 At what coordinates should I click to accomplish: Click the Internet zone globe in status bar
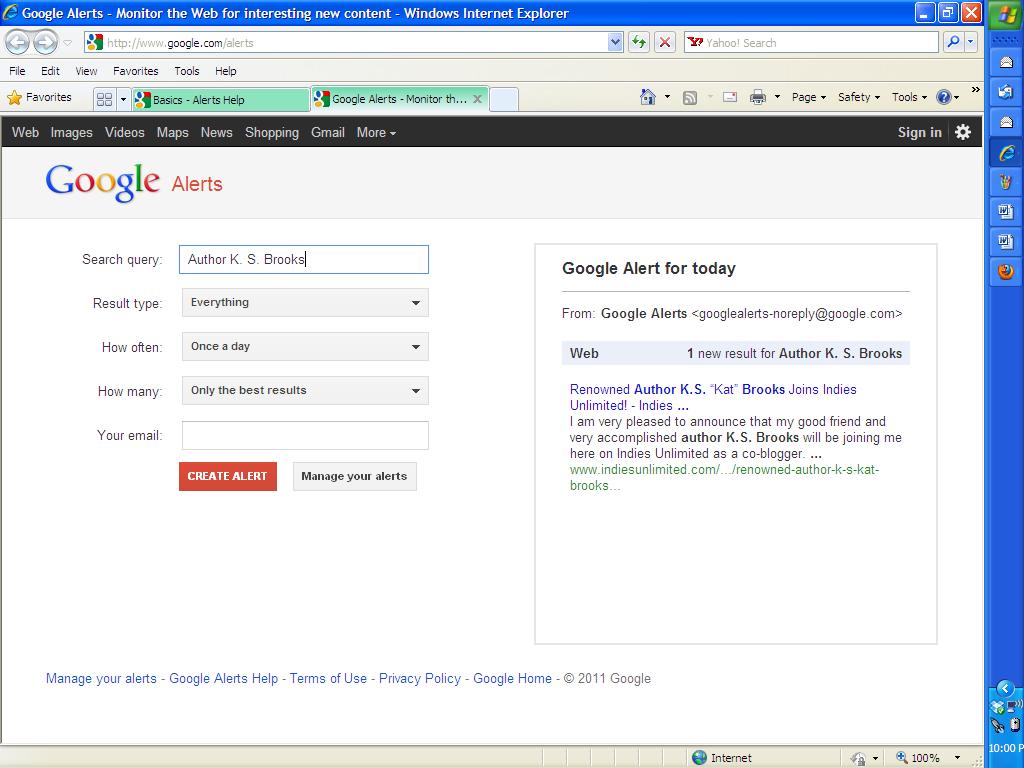pyautogui.click(x=699, y=758)
